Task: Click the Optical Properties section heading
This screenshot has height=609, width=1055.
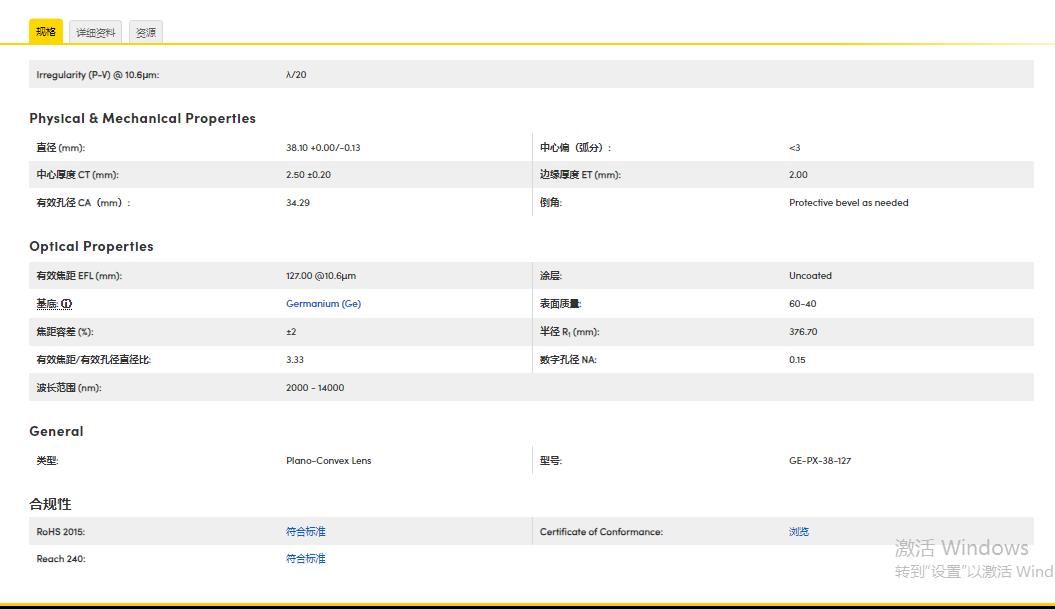Action: (x=90, y=246)
